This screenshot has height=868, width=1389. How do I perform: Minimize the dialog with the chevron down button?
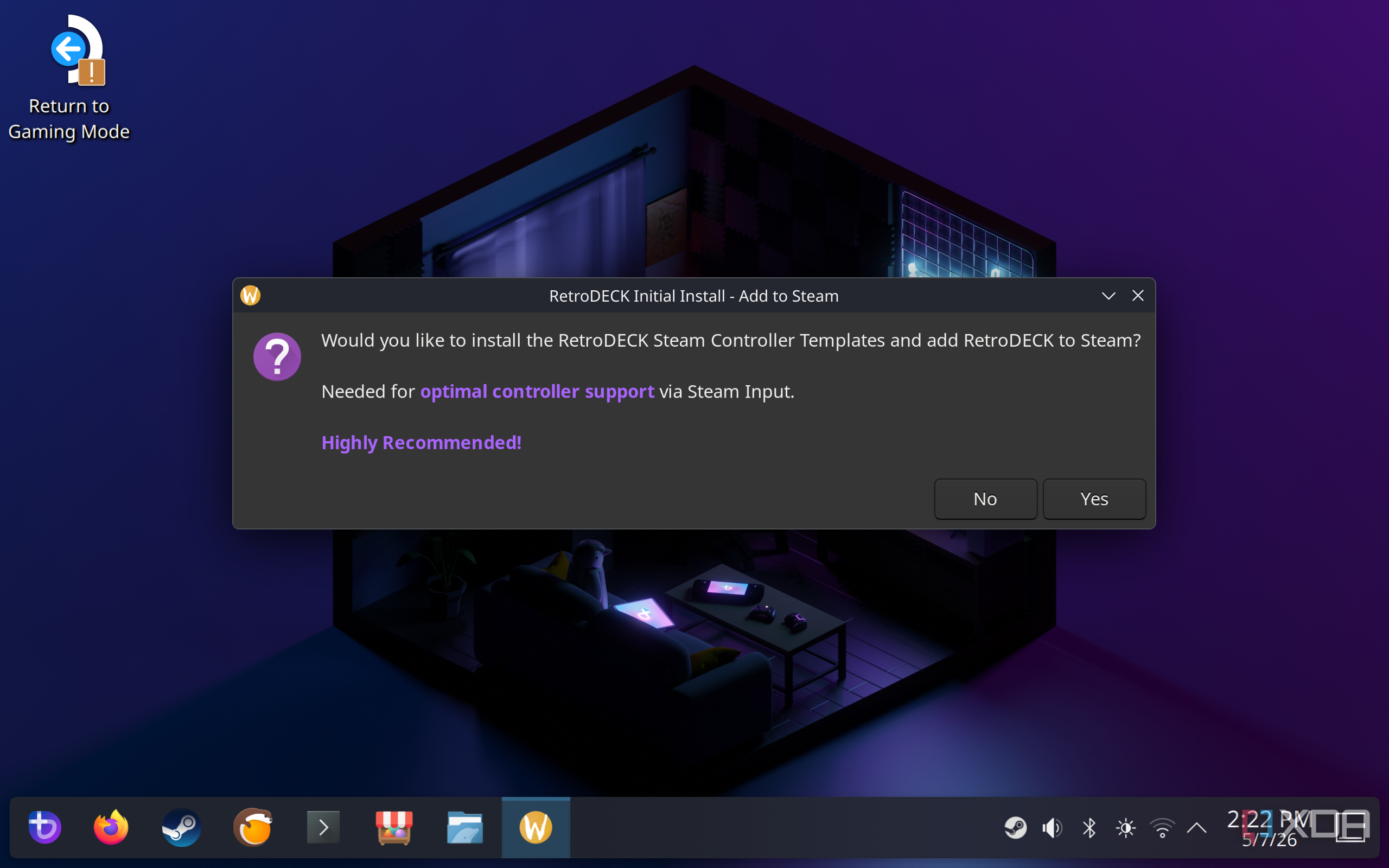(x=1108, y=296)
